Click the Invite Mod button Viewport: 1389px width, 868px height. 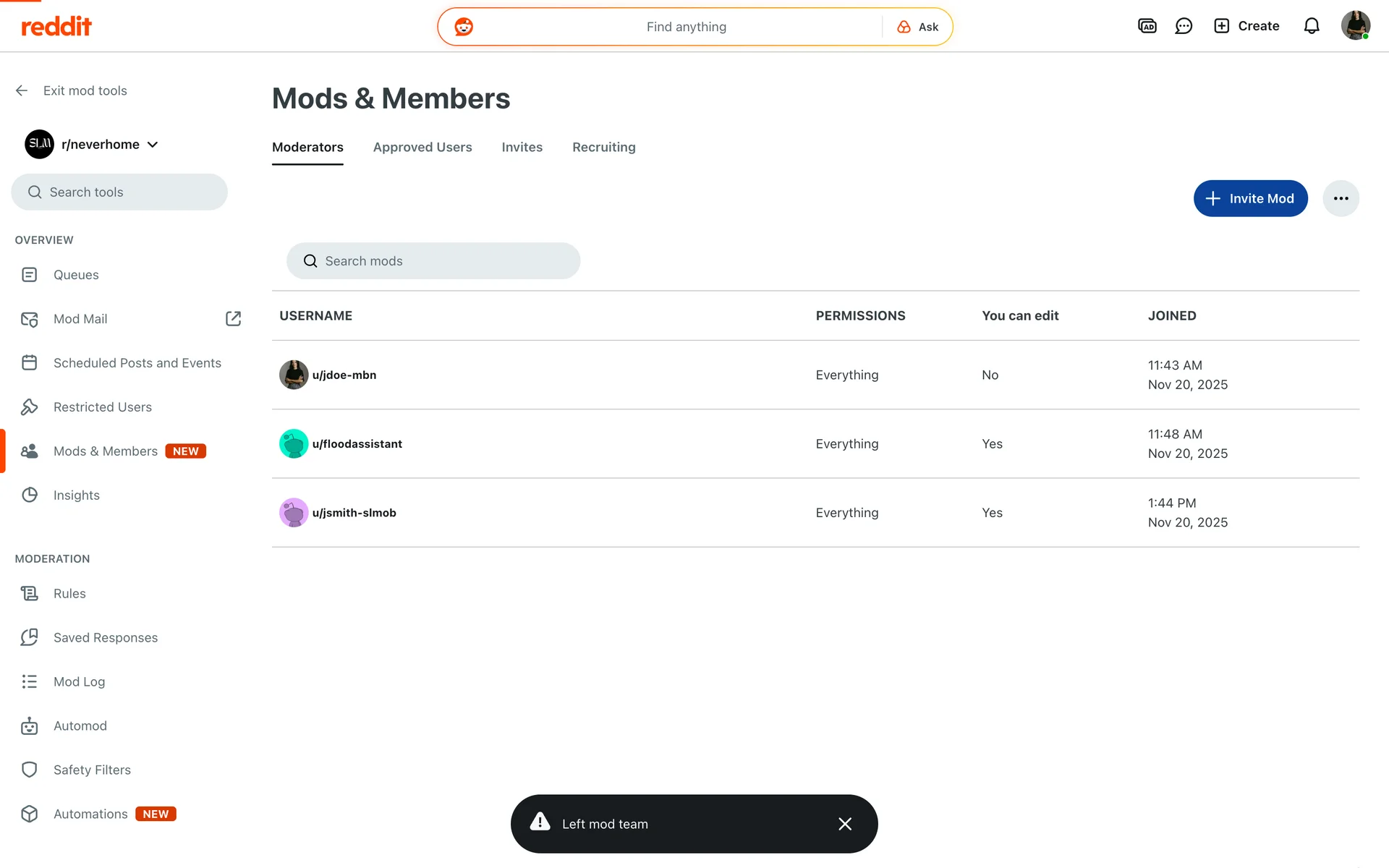[x=1250, y=198]
